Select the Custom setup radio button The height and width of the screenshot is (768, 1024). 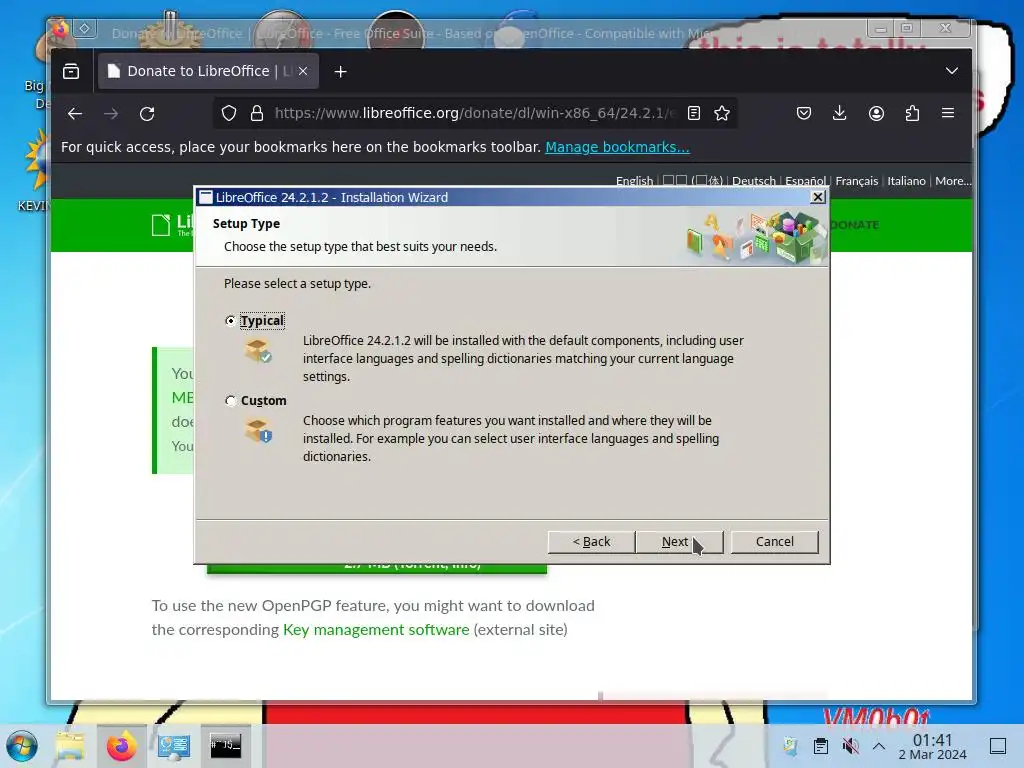pos(230,400)
